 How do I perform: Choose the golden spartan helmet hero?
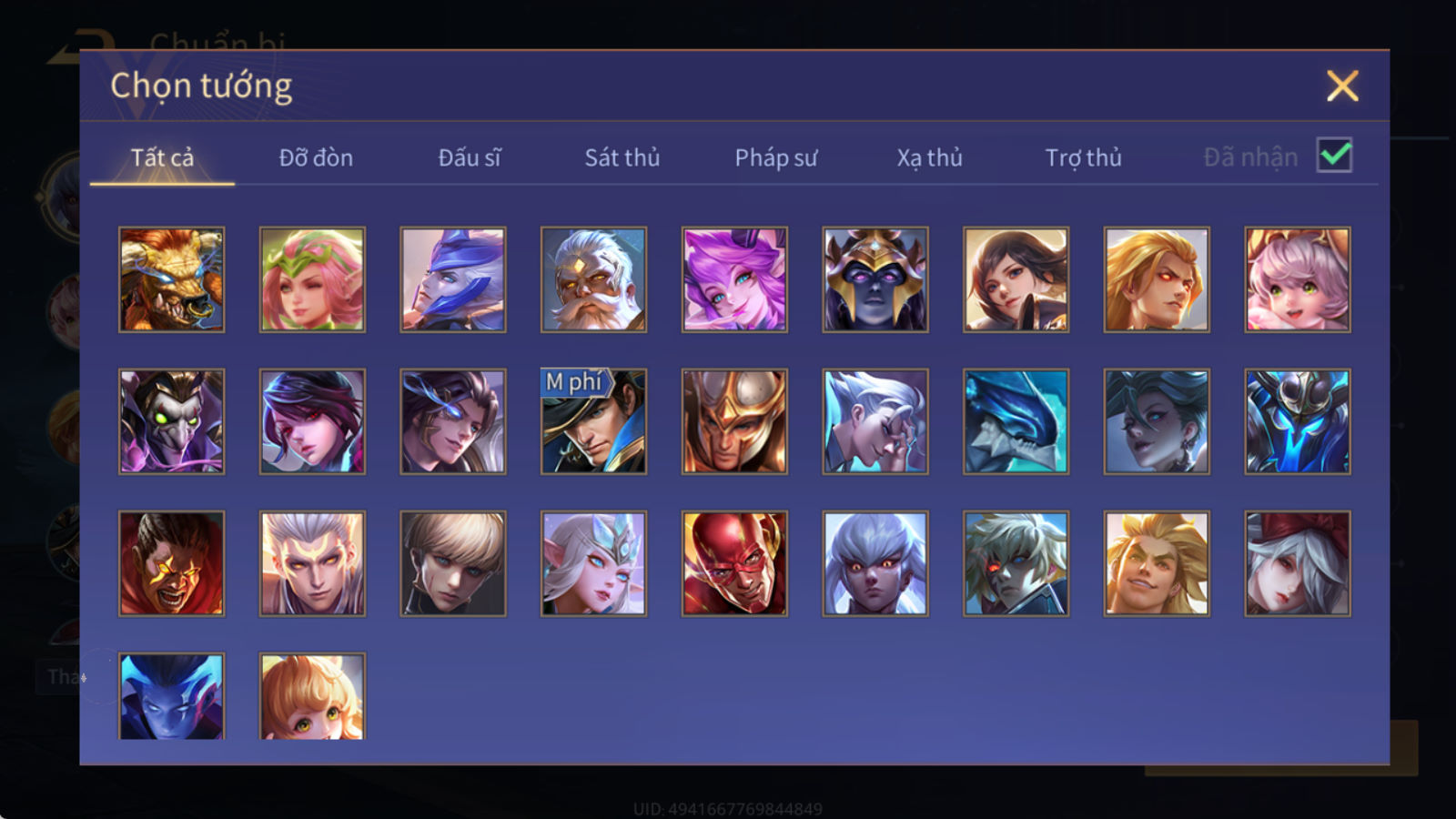[x=734, y=421]
